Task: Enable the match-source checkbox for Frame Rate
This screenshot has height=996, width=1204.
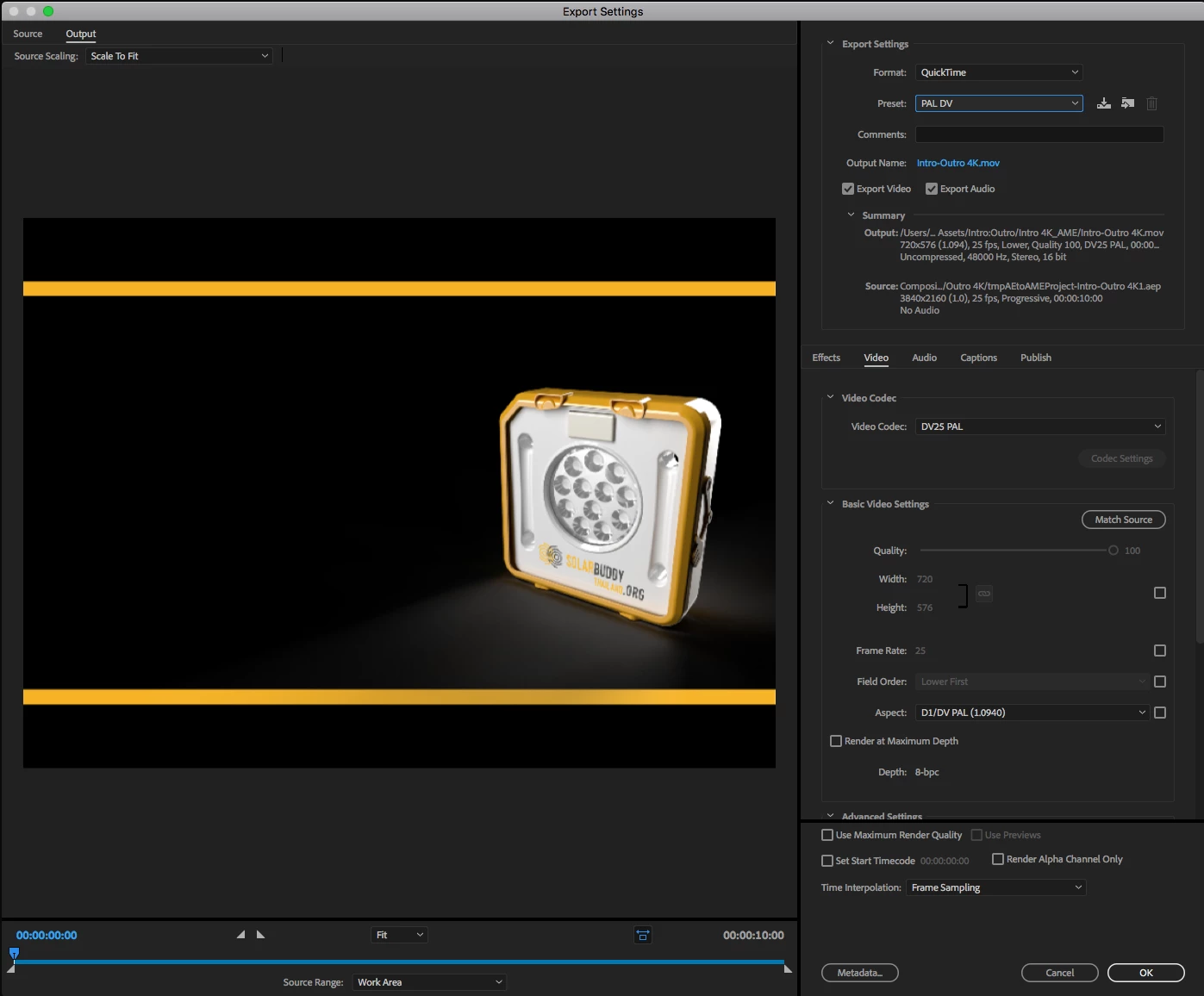Action: (1160, 651)
